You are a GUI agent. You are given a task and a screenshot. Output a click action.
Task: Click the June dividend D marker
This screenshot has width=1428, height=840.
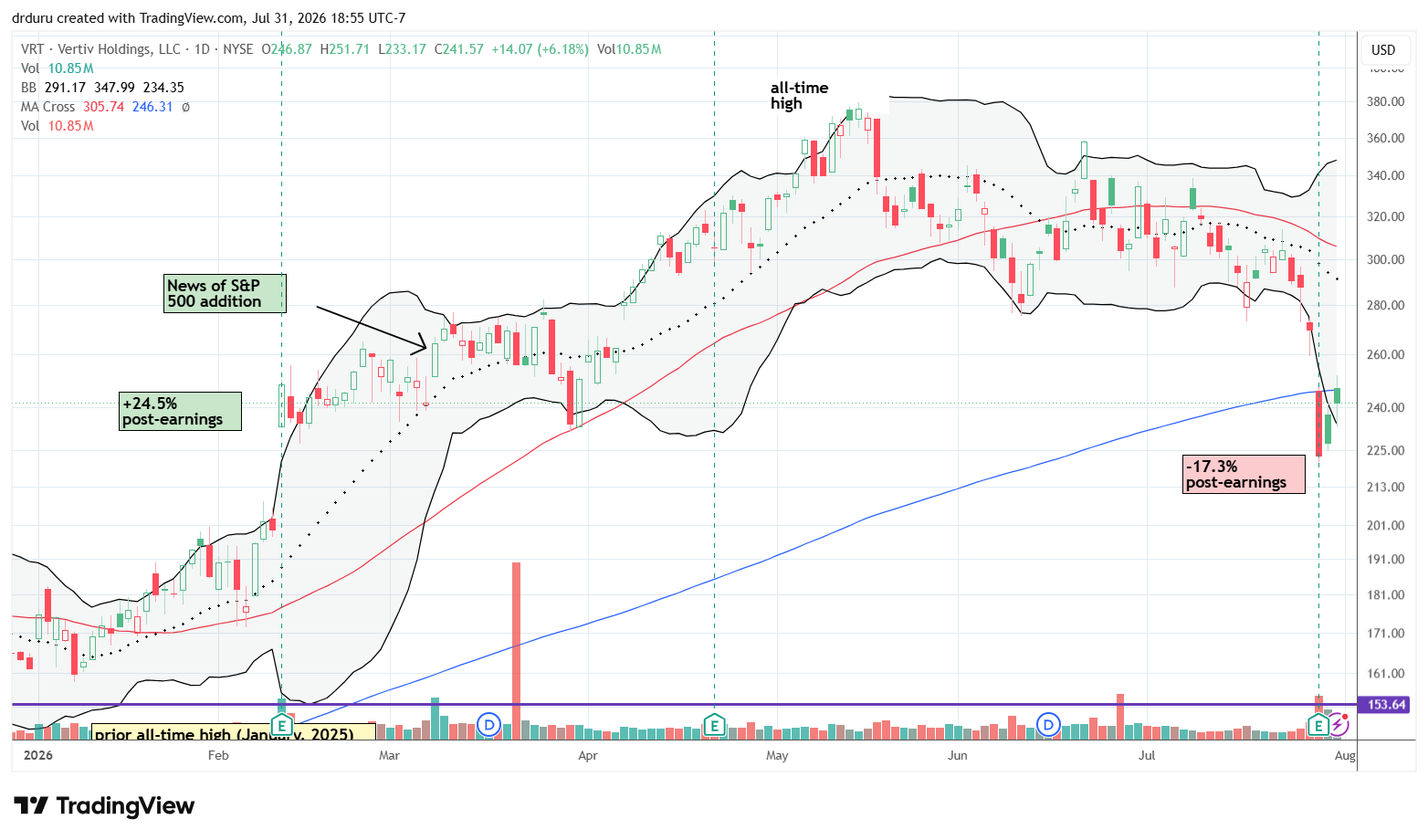(1049, 726)
